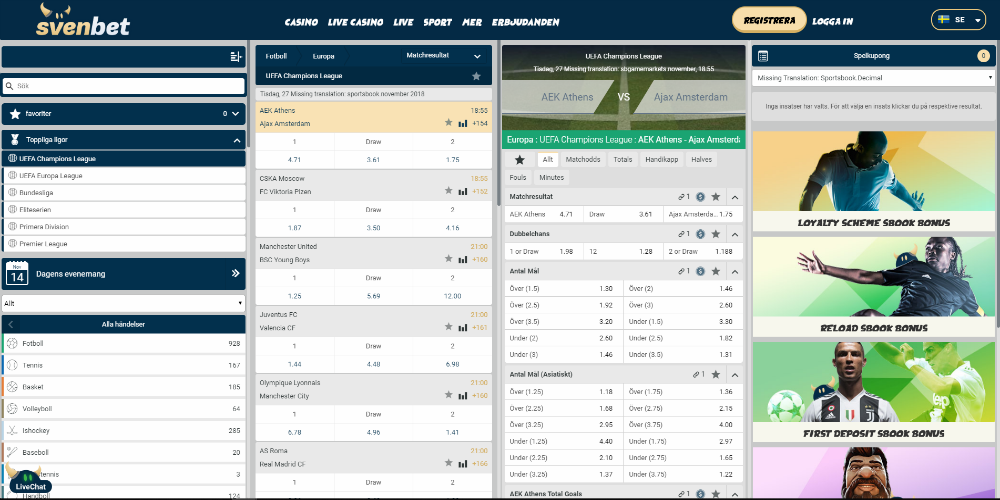Open the SE language selector

pos(959,20)
